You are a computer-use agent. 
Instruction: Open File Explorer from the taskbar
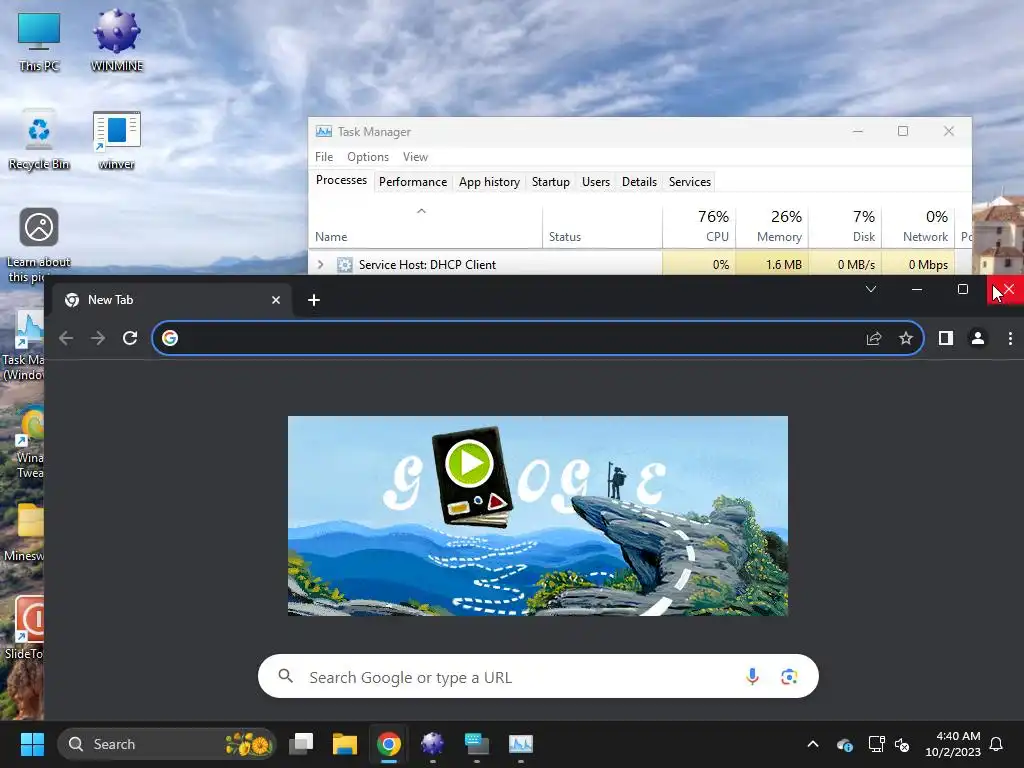[x=345, y=744]
